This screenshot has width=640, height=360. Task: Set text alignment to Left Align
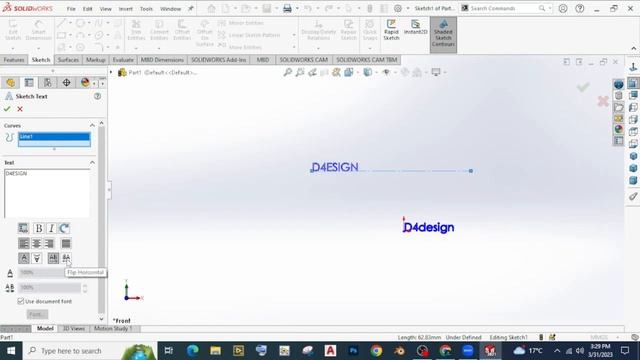24,244
